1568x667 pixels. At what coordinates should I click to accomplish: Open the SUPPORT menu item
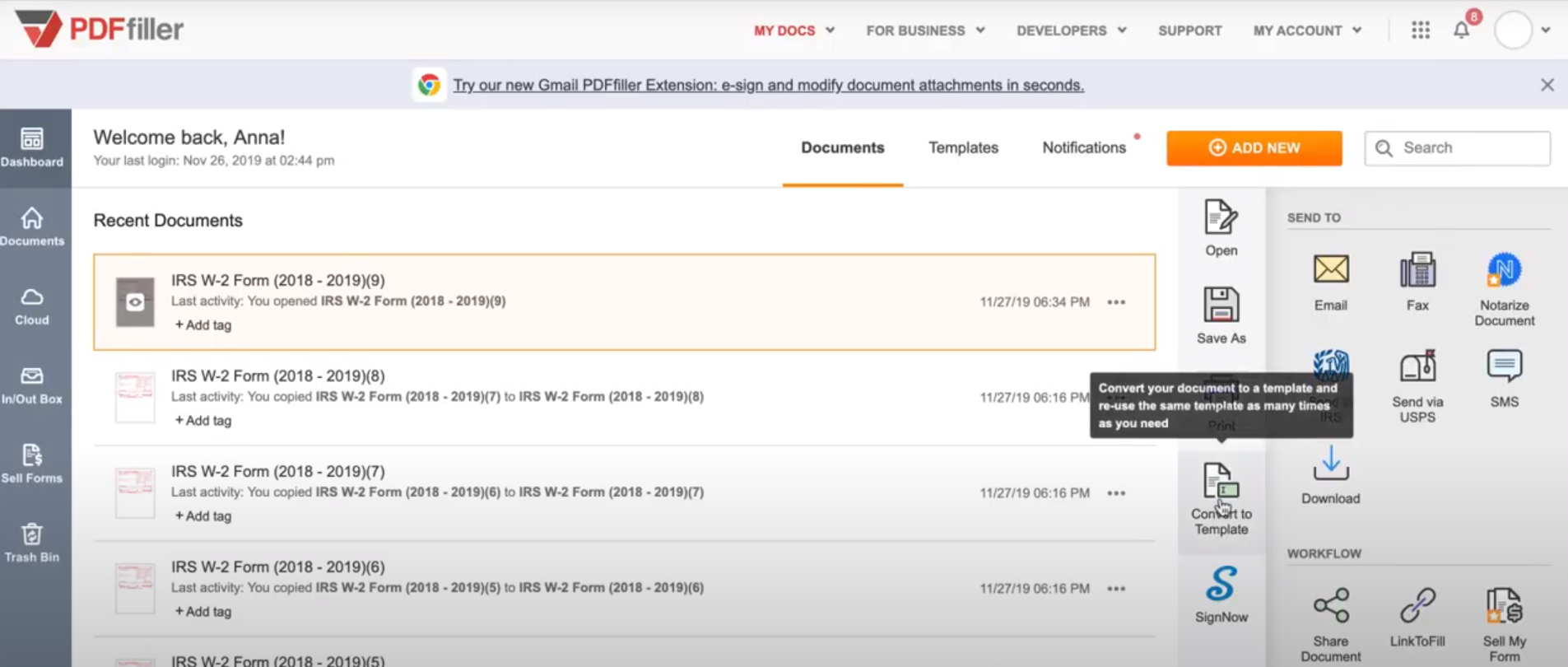coord(1189,30)
